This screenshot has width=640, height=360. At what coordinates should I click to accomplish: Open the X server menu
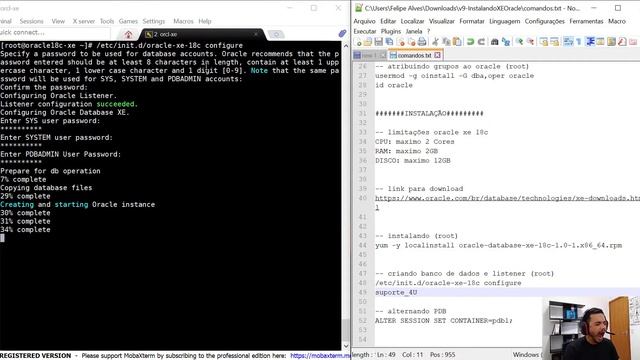(83, 21)
